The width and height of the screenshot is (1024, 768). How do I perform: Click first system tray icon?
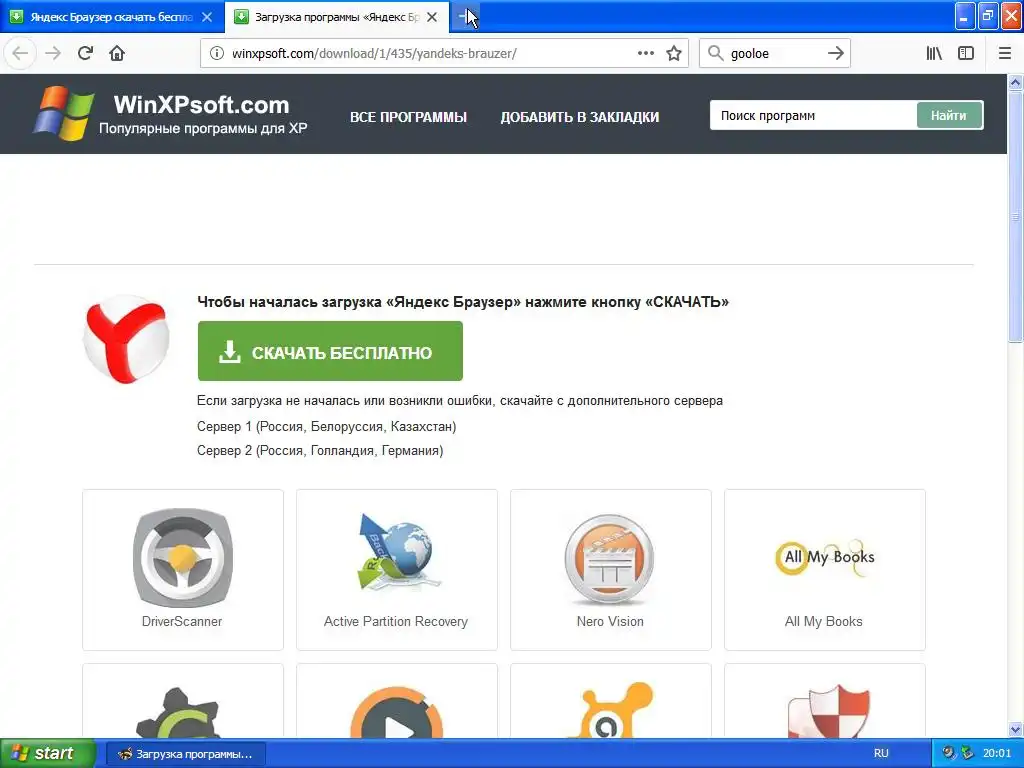(949, 754)
